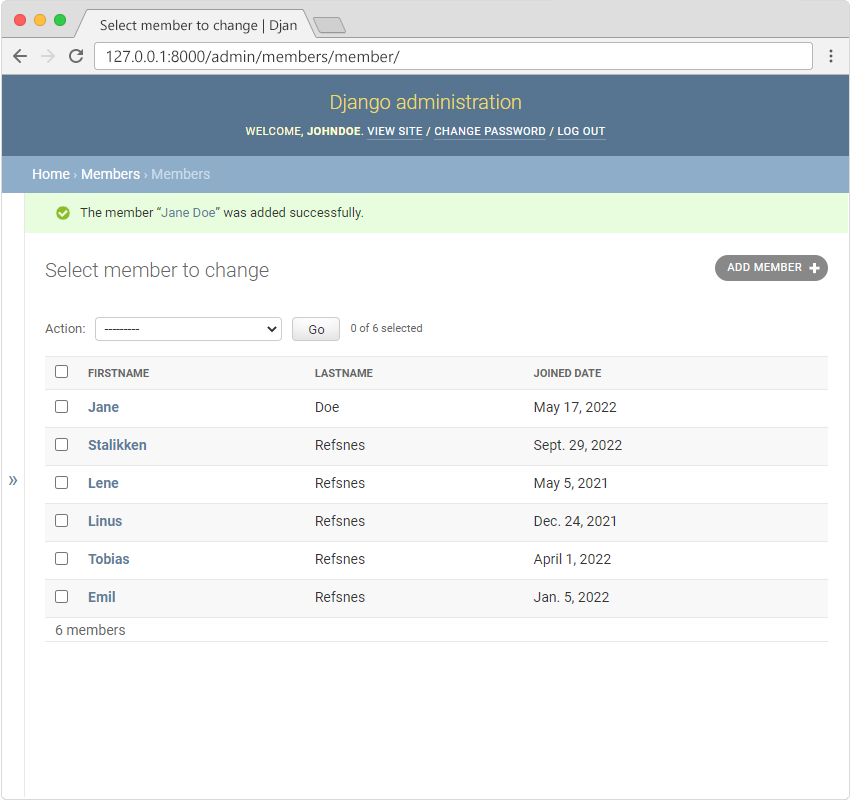Expand the sidebar with double-chevron icon

(x=13, y=480)
